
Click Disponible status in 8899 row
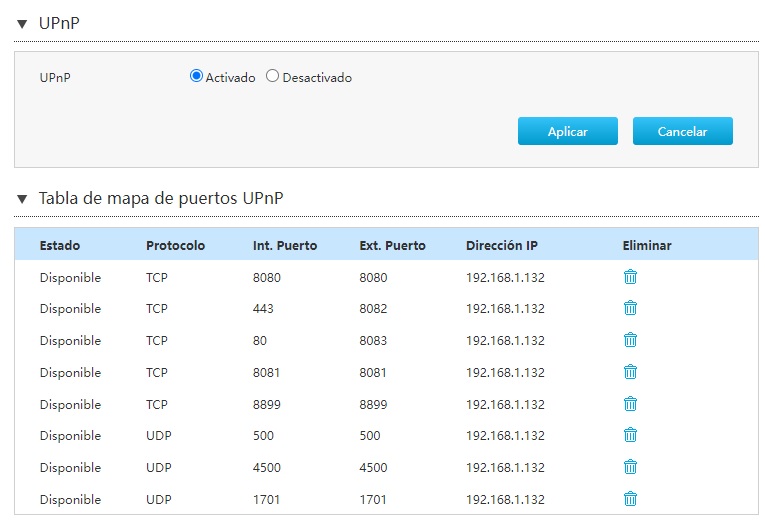point(70,405)
